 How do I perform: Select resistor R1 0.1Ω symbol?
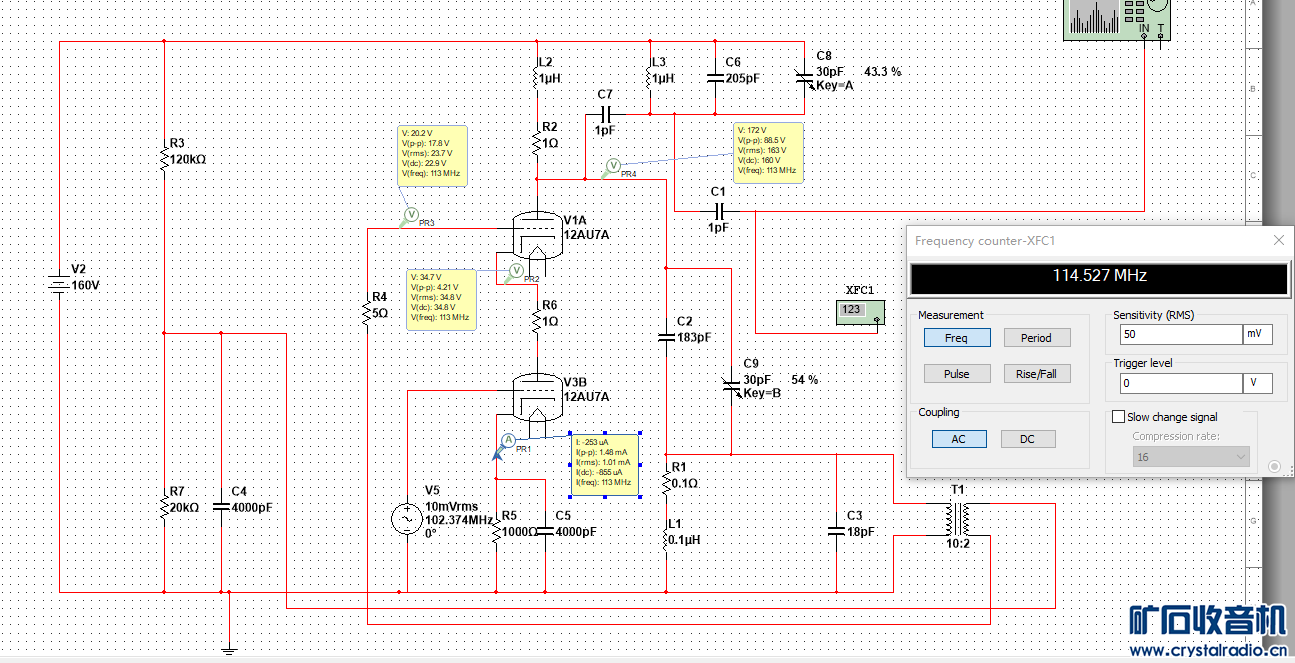[x=666, y=482]
